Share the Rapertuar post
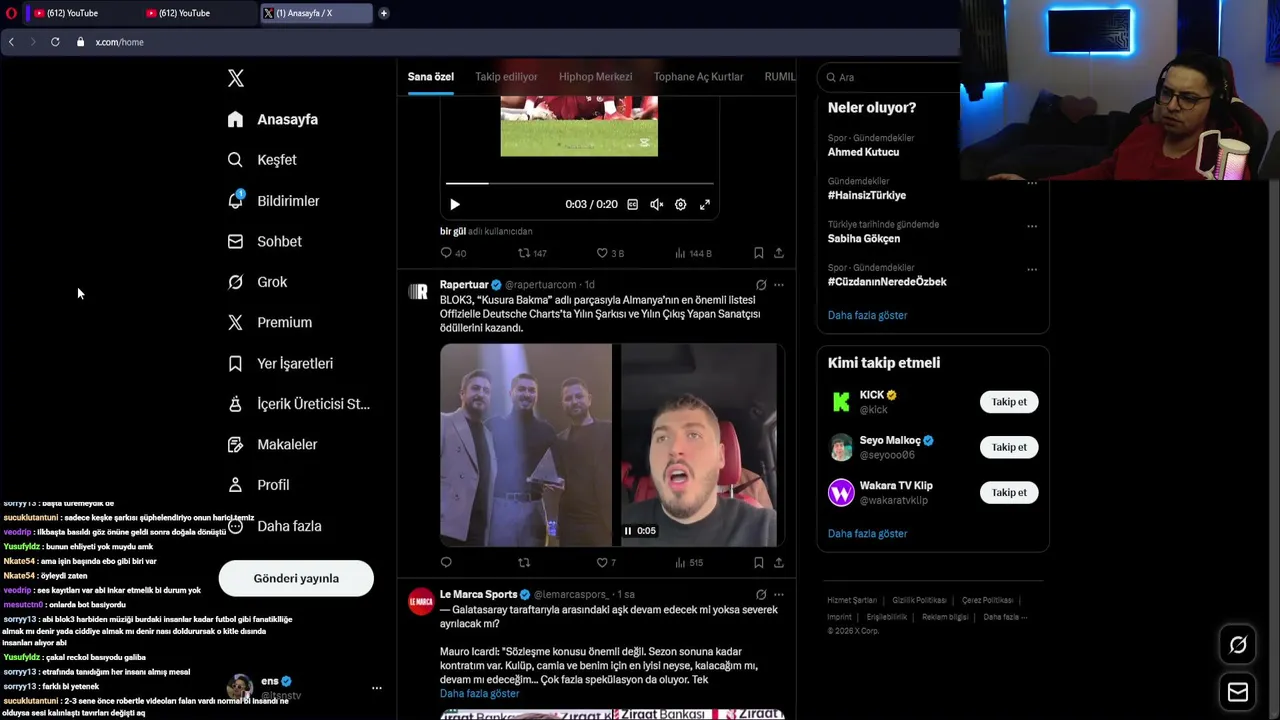The height and width of the screenshot is (720, 1280). point(779,562)
